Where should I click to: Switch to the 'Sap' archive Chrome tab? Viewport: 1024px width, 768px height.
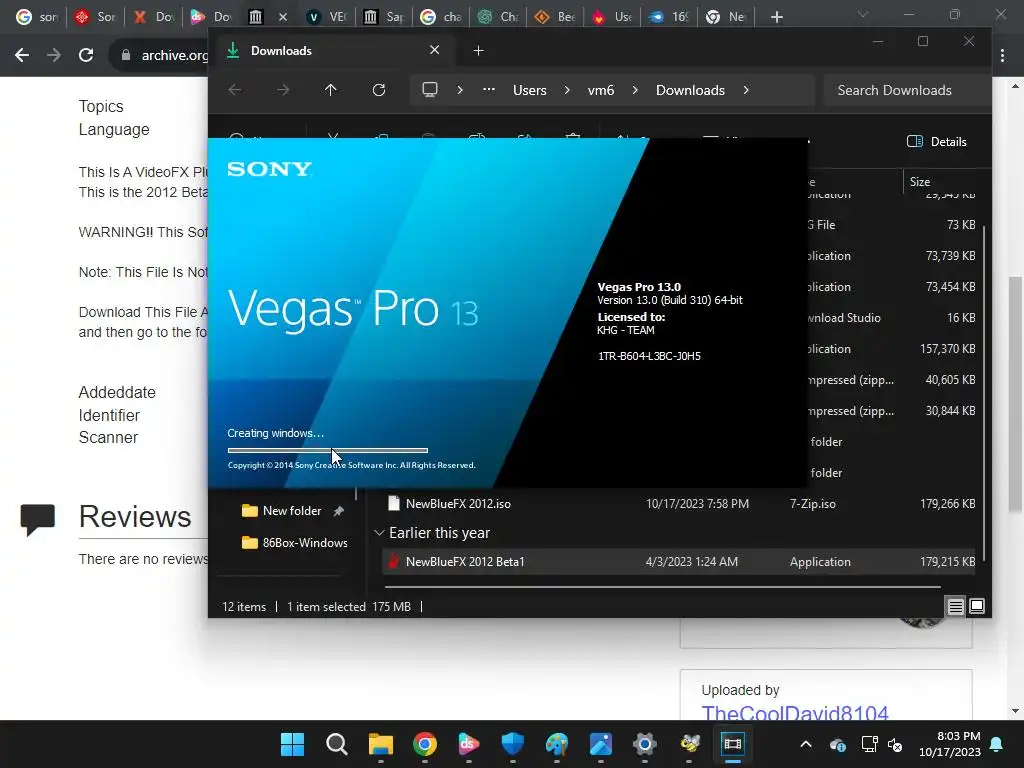pyautogui.click(x=384, y=17)
